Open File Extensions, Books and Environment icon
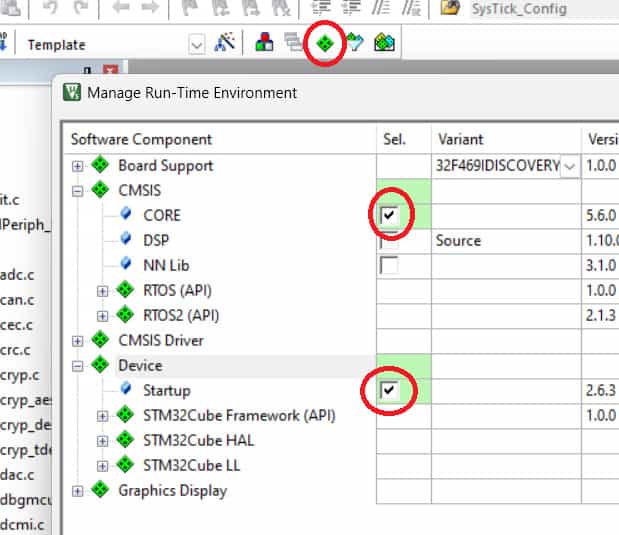 pos(264,42)
